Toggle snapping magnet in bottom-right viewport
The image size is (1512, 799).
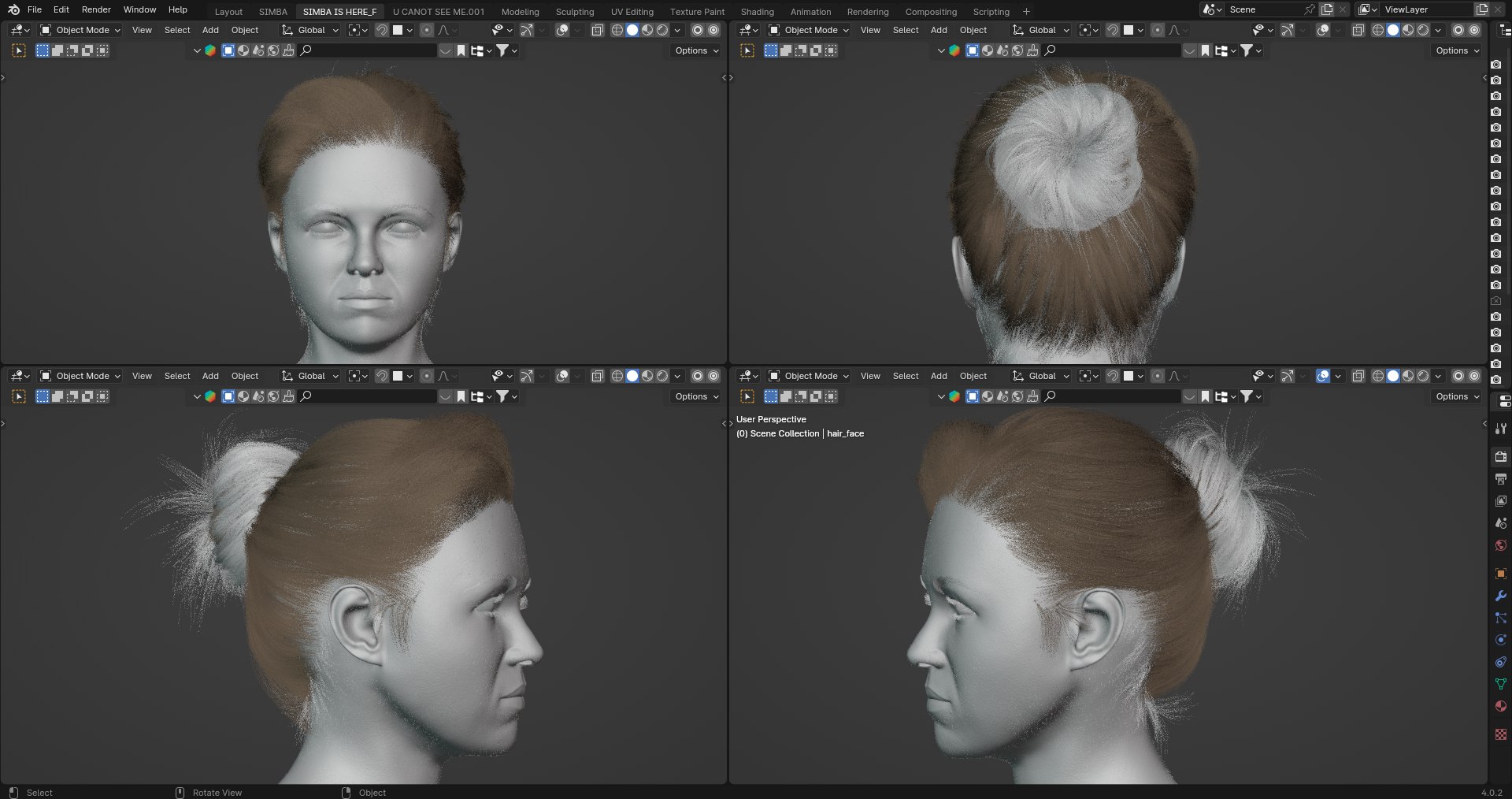[x=1112, y=376]
